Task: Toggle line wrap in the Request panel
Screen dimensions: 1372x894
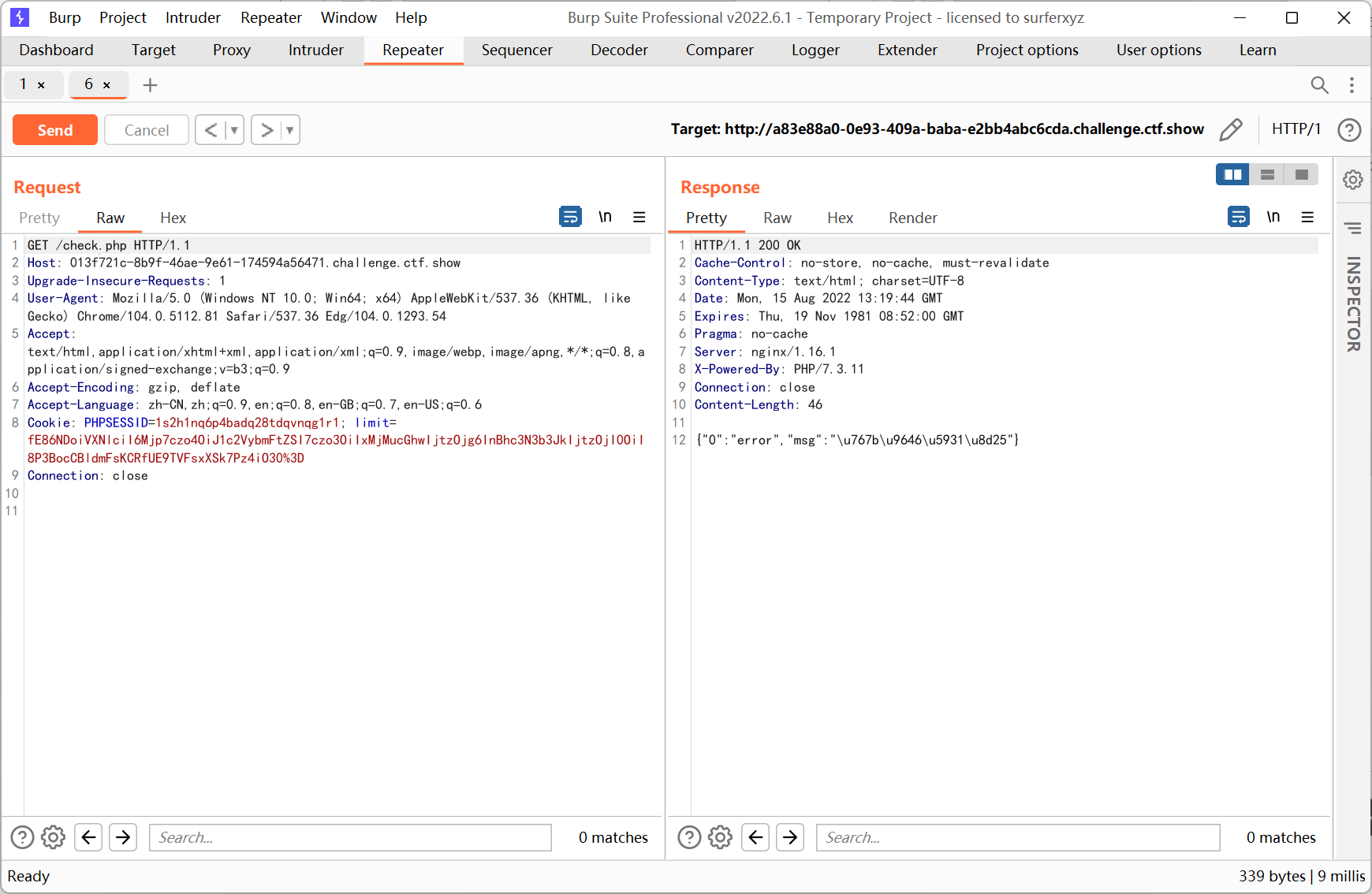Action: pos(570,217)
